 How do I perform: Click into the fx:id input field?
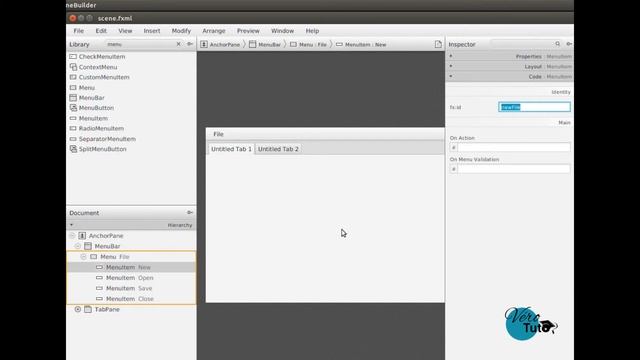534,107
